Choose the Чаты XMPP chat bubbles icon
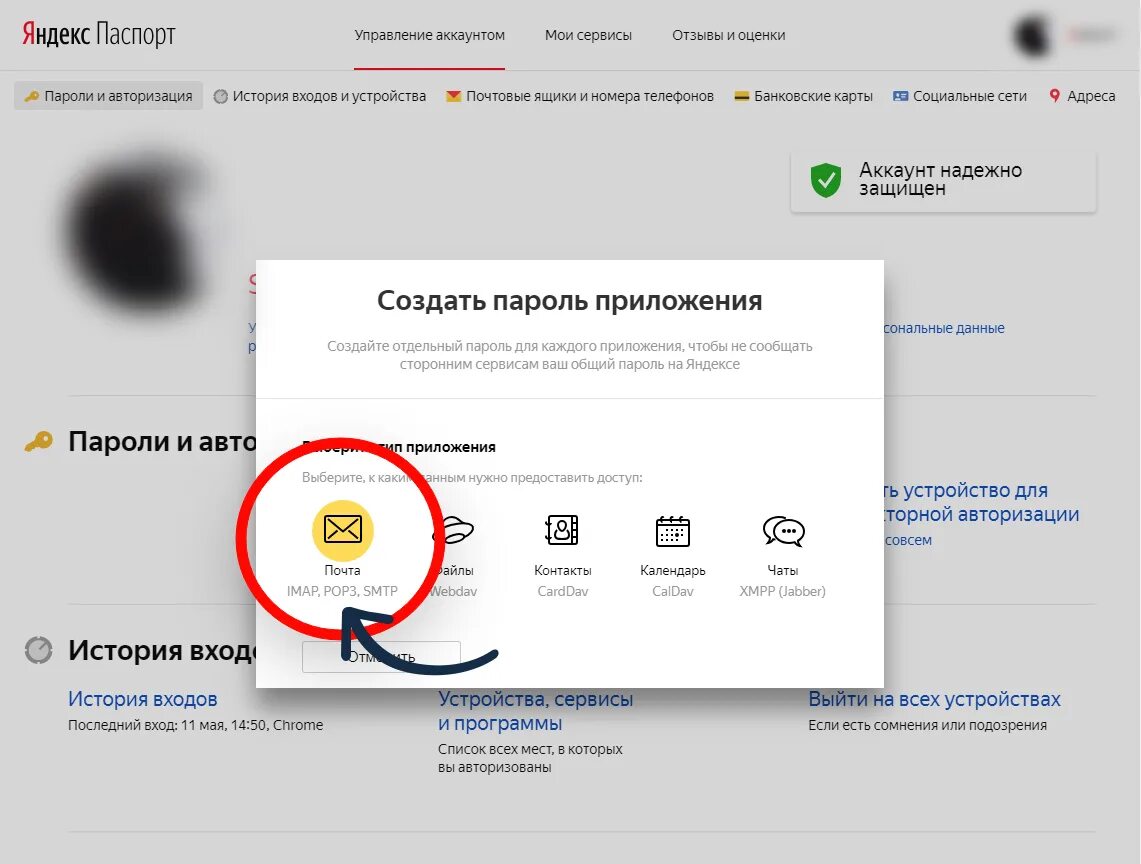The image size is (1141, 864). 783,531
